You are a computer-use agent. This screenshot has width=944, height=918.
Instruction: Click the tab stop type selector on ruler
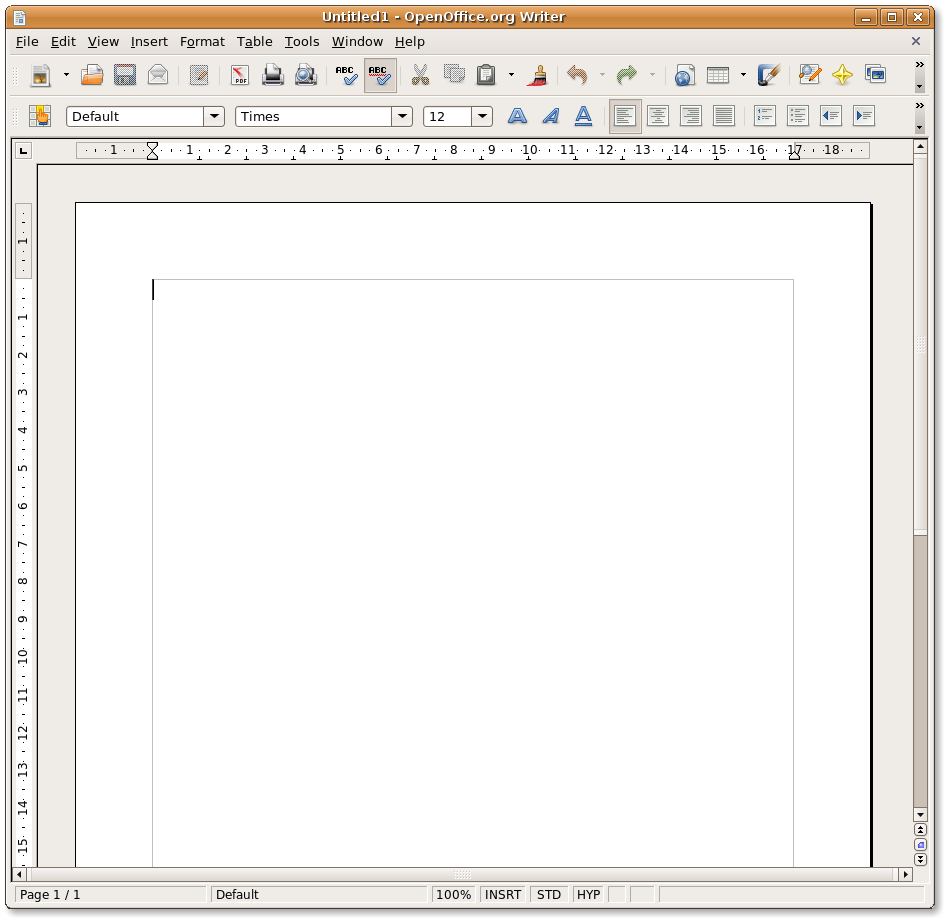click(x=23, y=150)
